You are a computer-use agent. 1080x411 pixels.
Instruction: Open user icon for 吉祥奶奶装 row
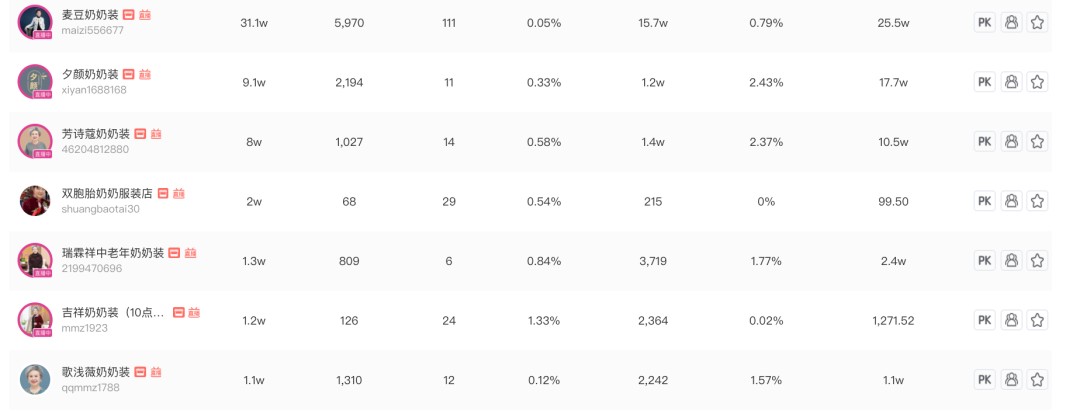(x=1010, y=320)
